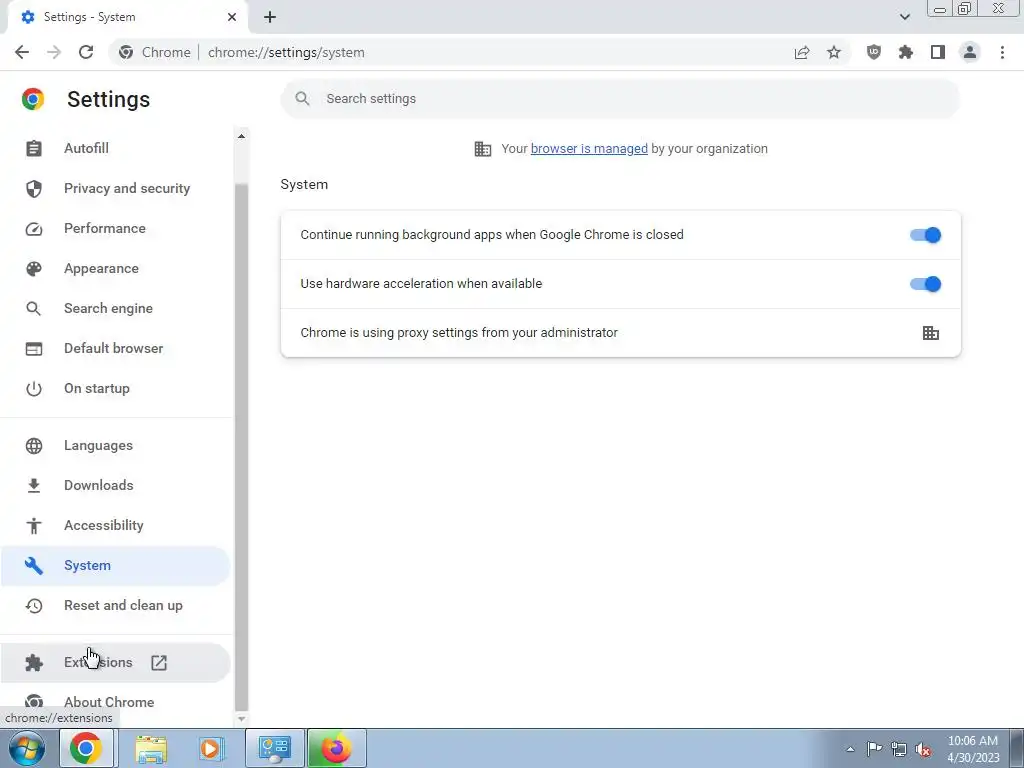Click sidebar scrollbar up arrow
Viewport: 1024px width, 768px height.
coord(241,136)
